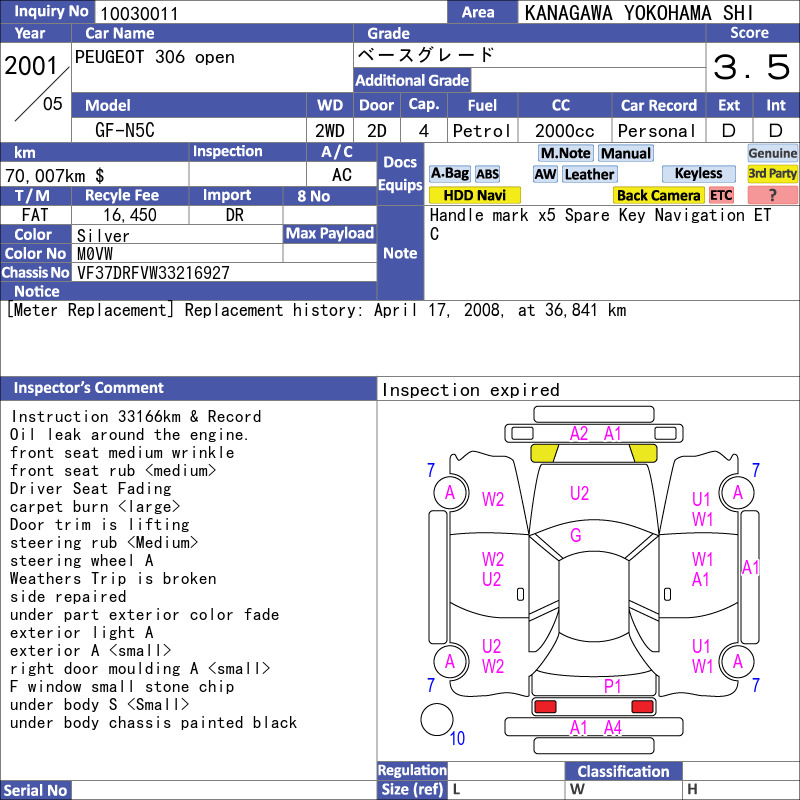Click the pink question mark badge
The height and width of the screenshot is (800, 800).
[x=772, y=195]
